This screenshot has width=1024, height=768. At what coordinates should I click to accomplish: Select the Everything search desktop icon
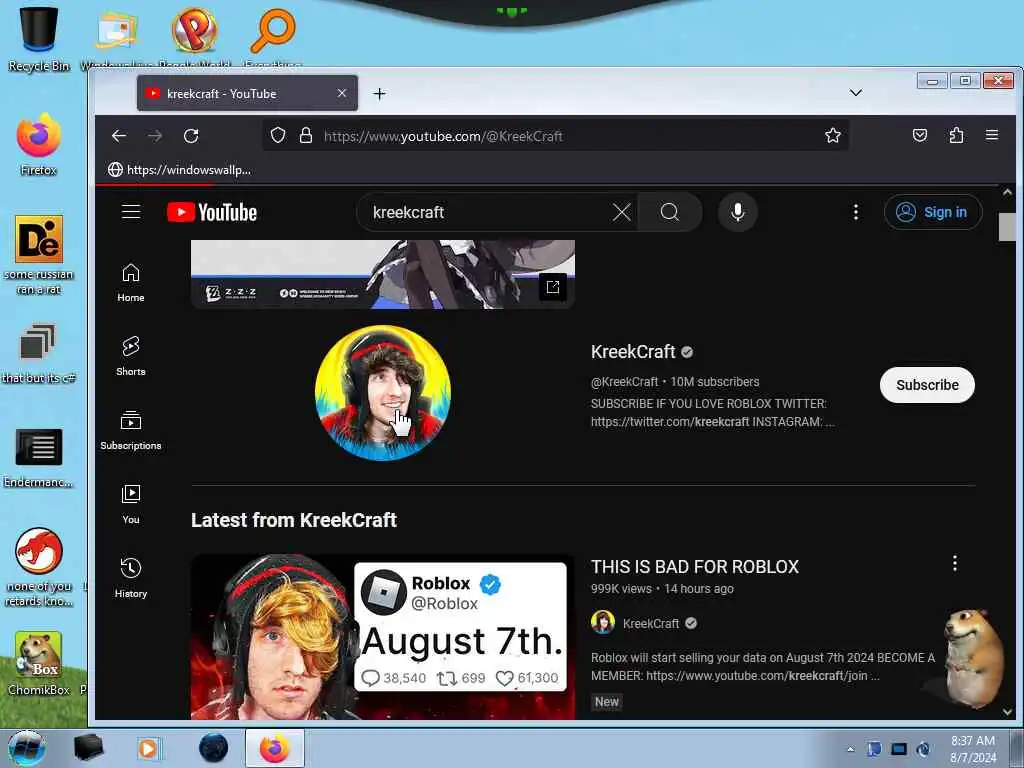pyautogui.click(x=273, y=36)
